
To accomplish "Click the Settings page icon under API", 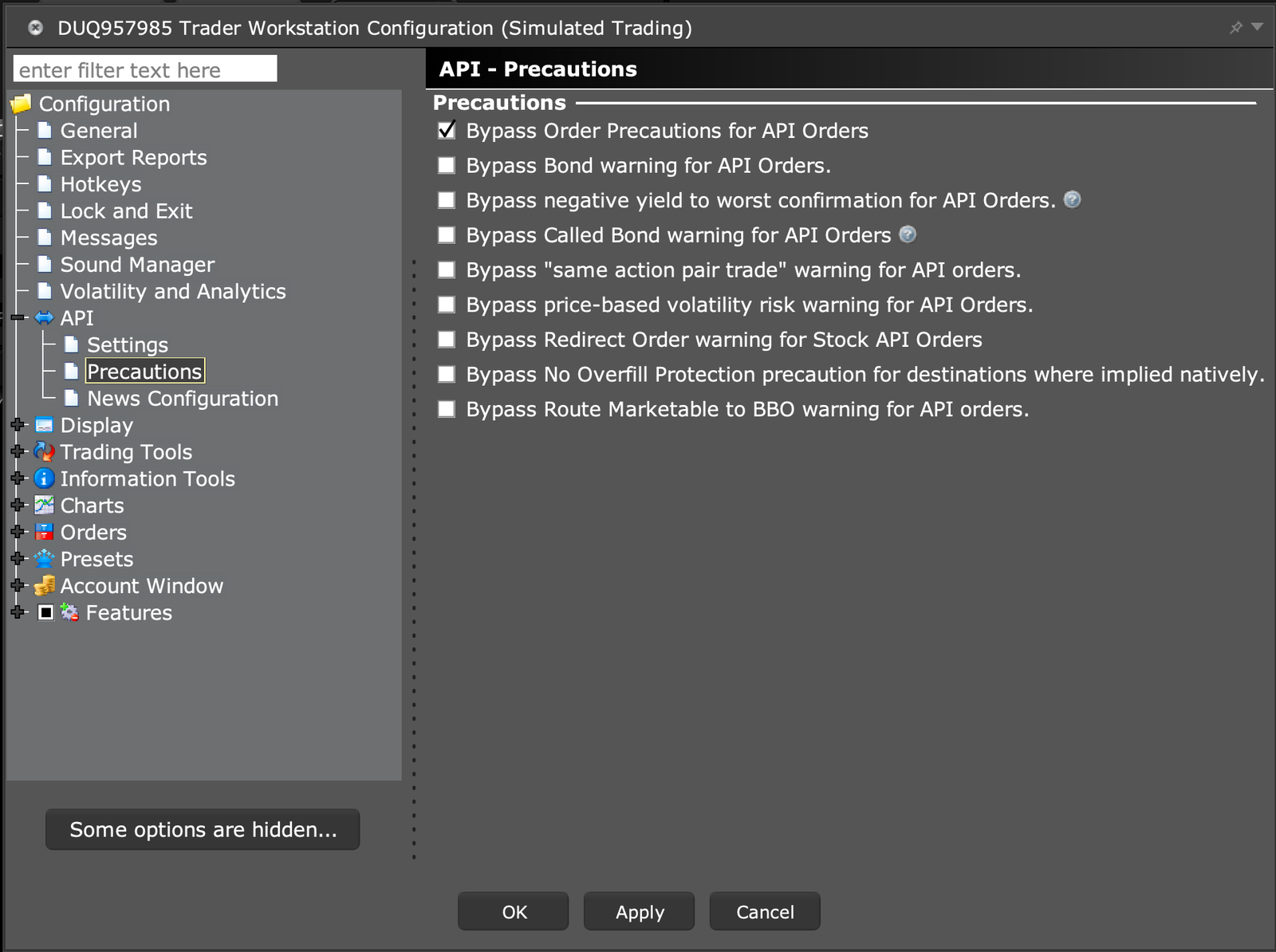I will point(72,344).
